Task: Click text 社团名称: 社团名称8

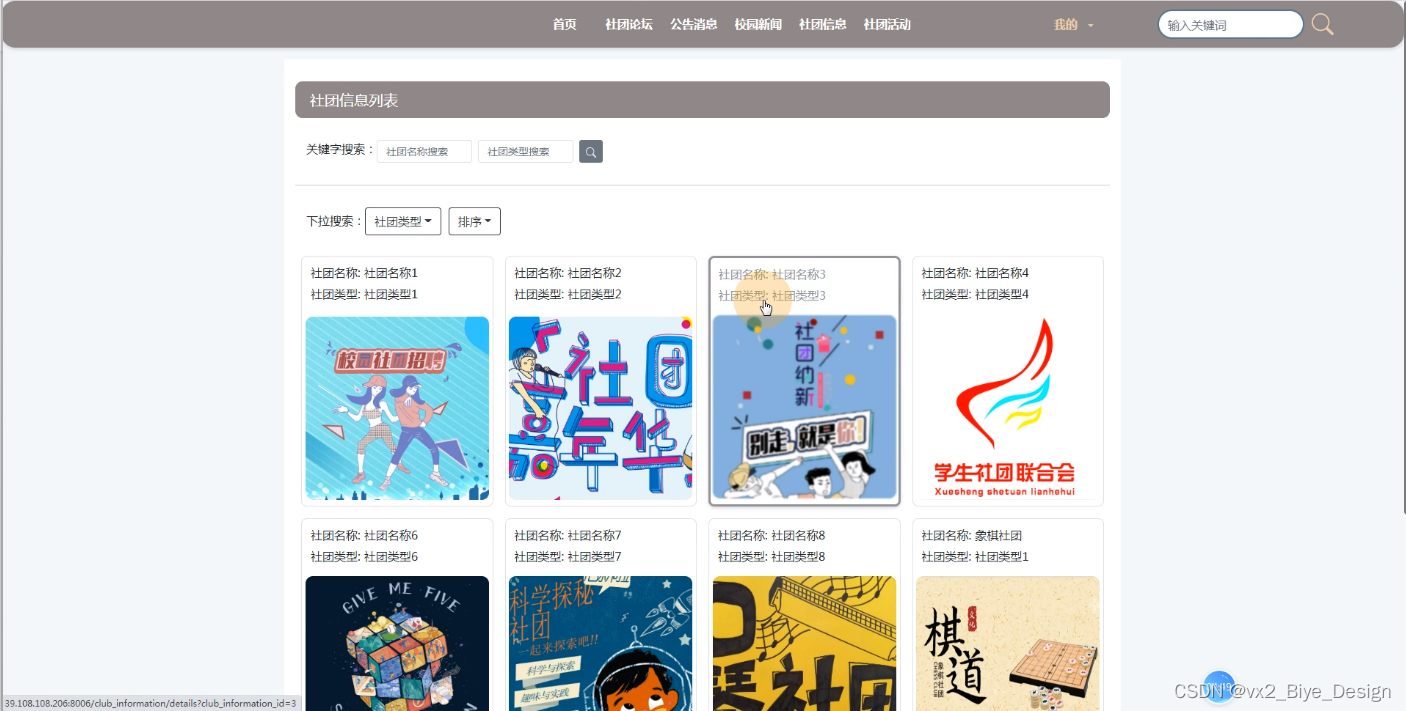Action: click(772, 536)
